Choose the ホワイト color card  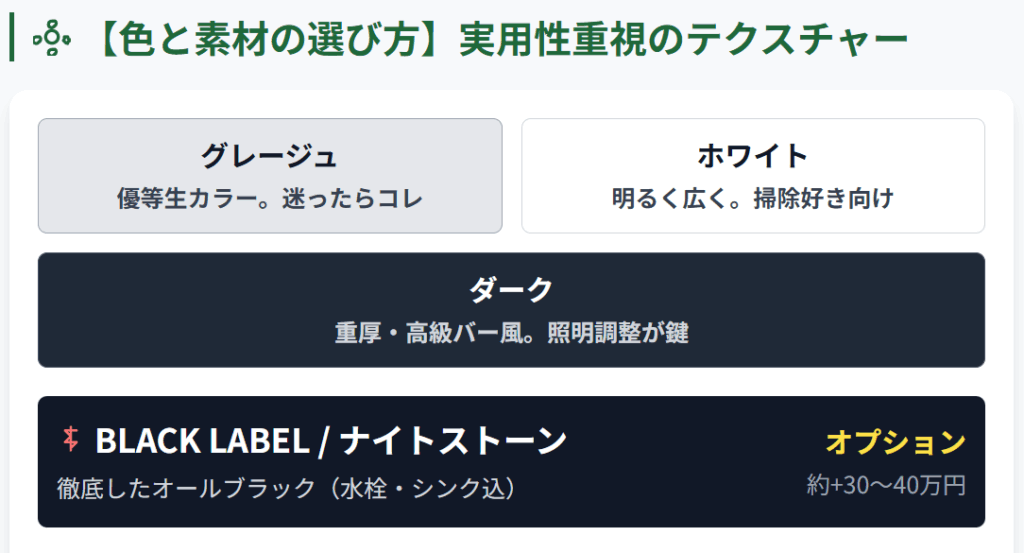tap(752, 176)
